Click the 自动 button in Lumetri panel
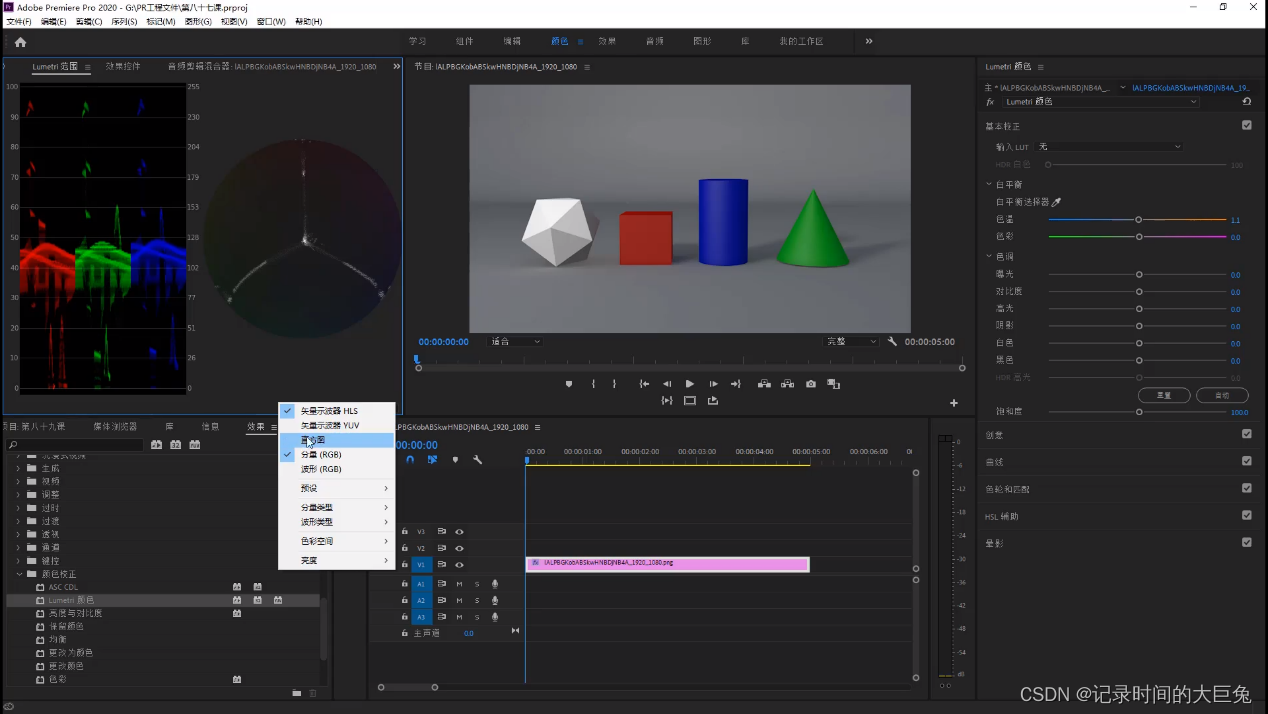The image size is (1268, 714). [x=1221, y=395]
